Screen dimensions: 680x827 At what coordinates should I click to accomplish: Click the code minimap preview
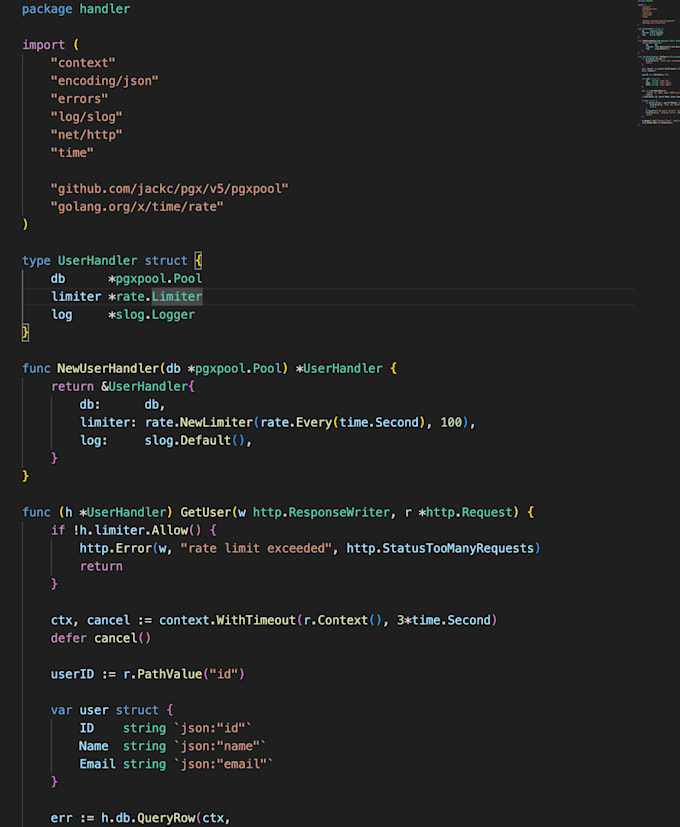(658, 62)
